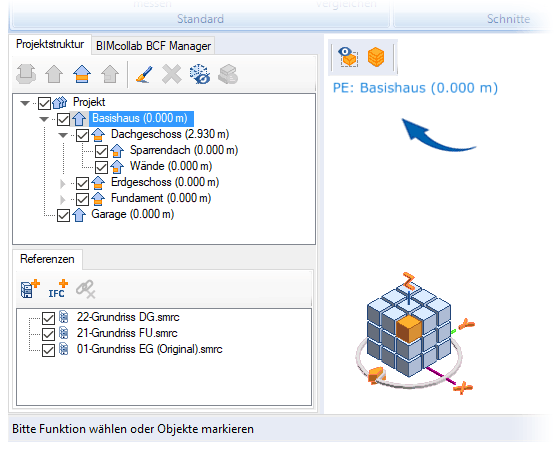Click the blue-orange storey arrow toolbar icon
Screen dimensions: 555x451
(82, 74)
